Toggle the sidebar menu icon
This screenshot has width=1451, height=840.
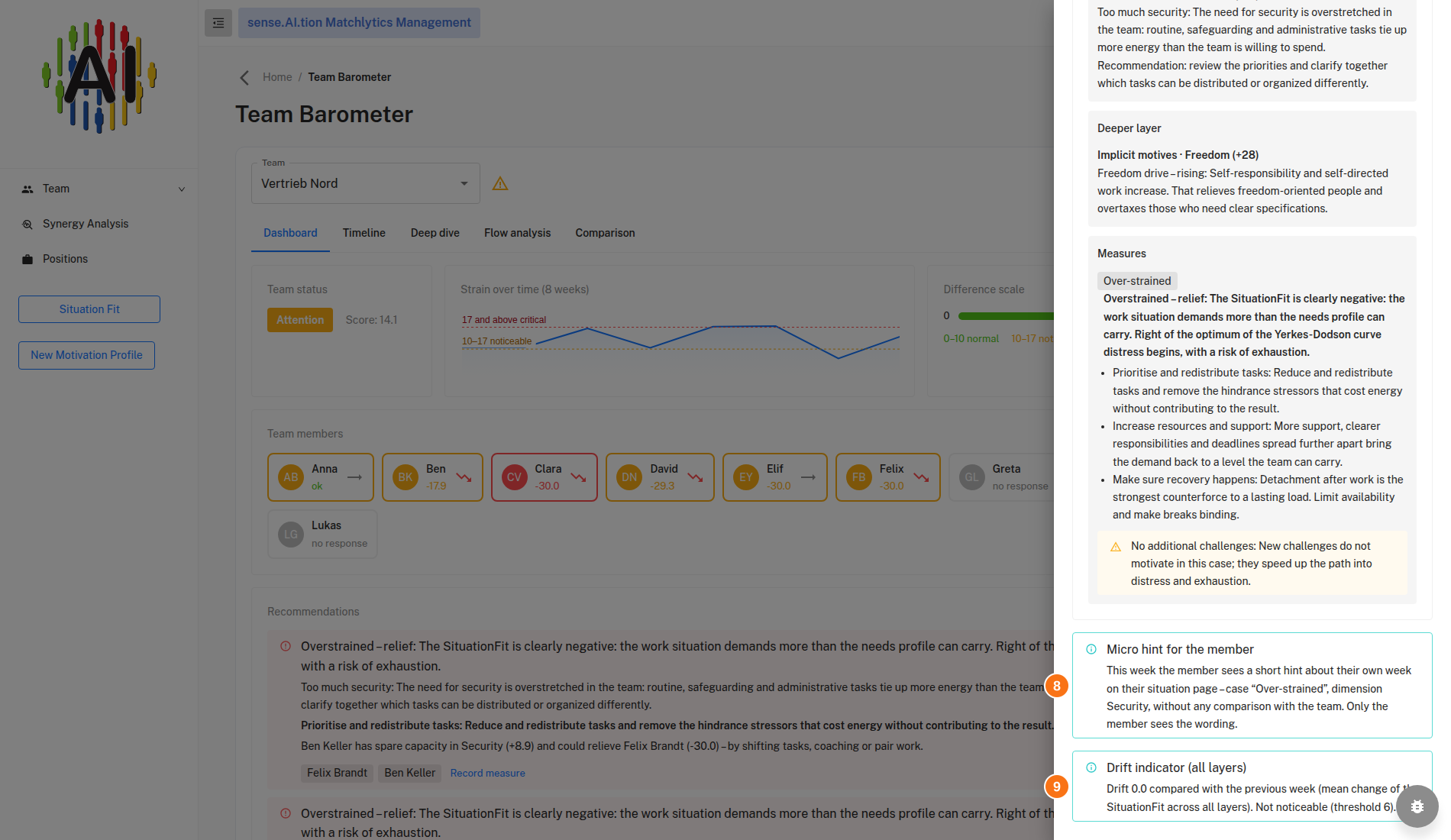click(218, 23)
